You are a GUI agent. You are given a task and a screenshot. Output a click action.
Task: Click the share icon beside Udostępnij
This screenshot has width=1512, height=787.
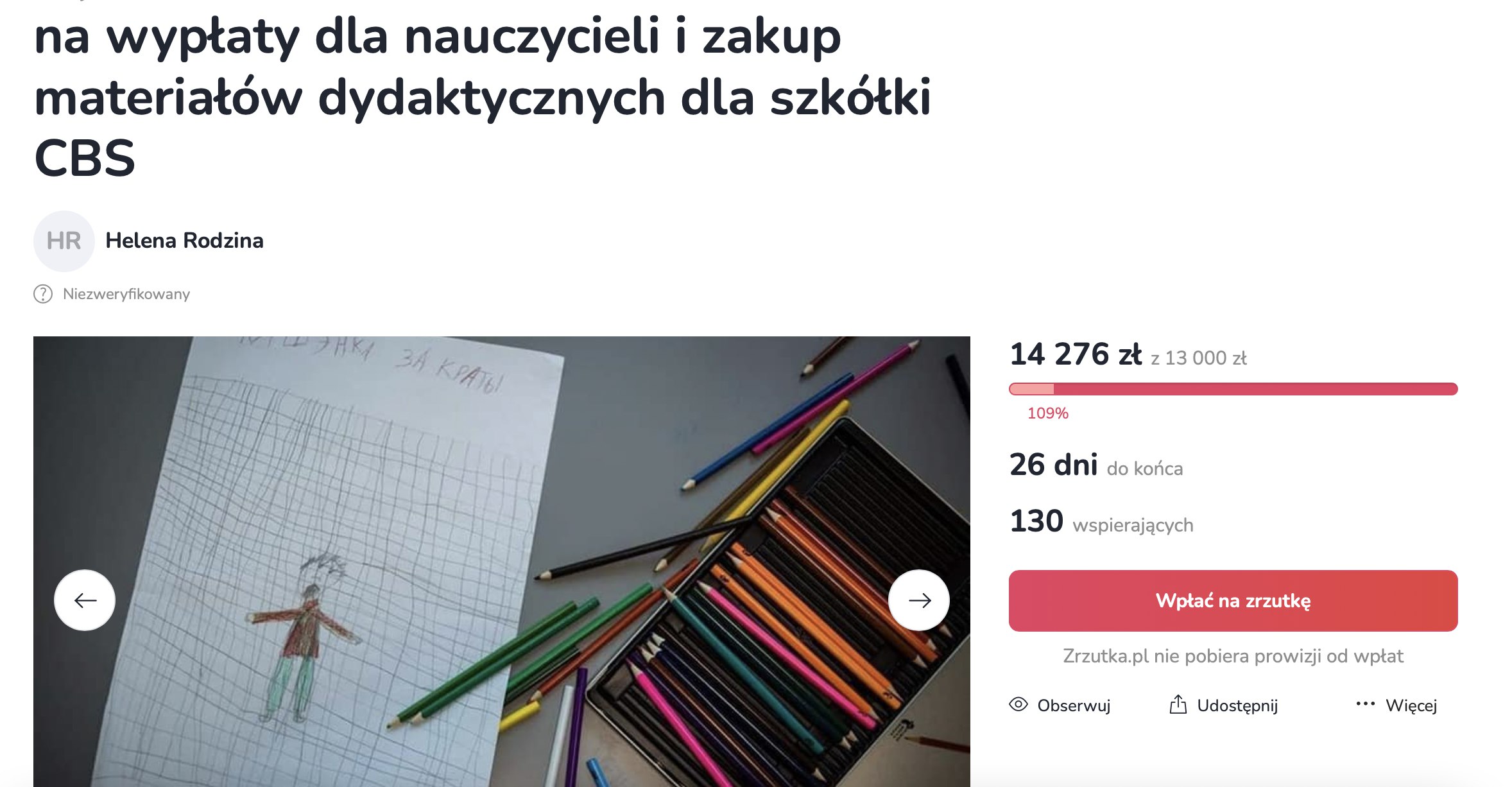[x=1178, y=704]
